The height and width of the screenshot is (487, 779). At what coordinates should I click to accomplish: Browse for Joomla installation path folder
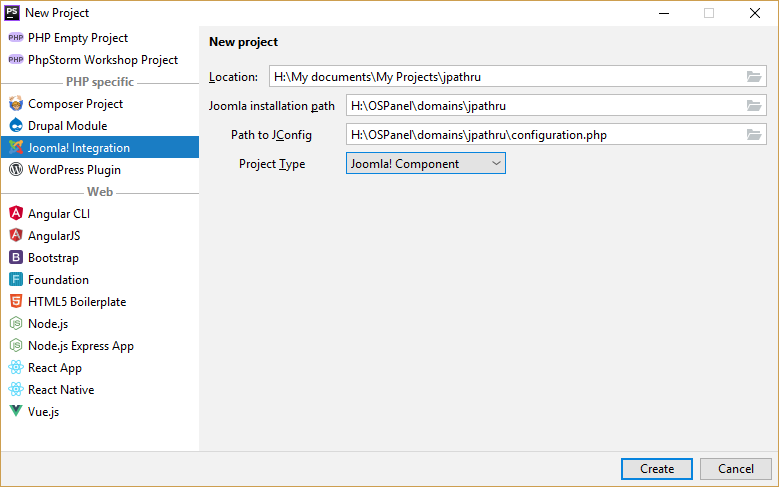[x=754, y=105]
